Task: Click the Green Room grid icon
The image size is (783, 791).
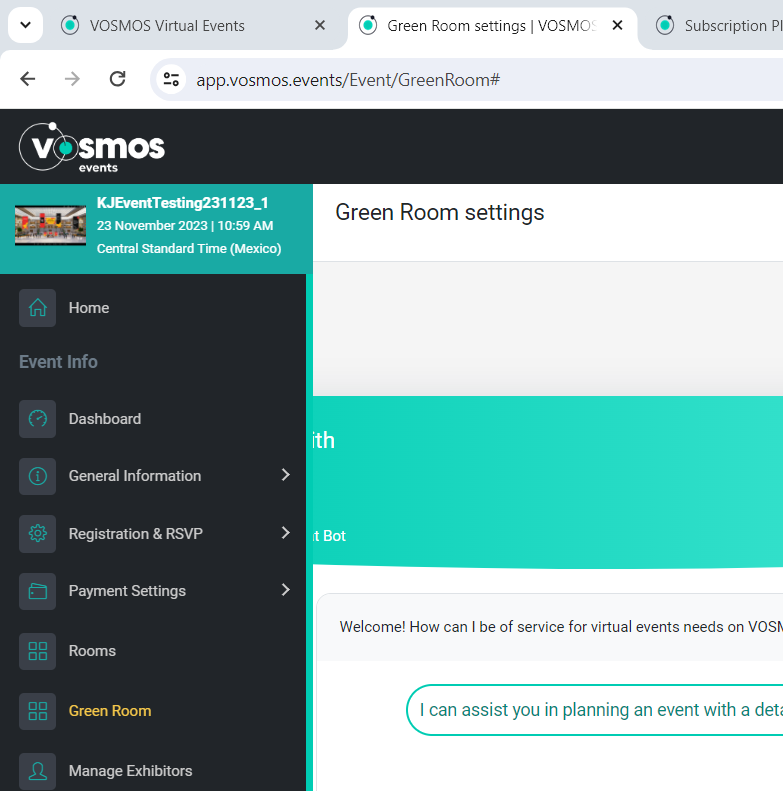Action: pyautogui.click(x=37, y=711)
